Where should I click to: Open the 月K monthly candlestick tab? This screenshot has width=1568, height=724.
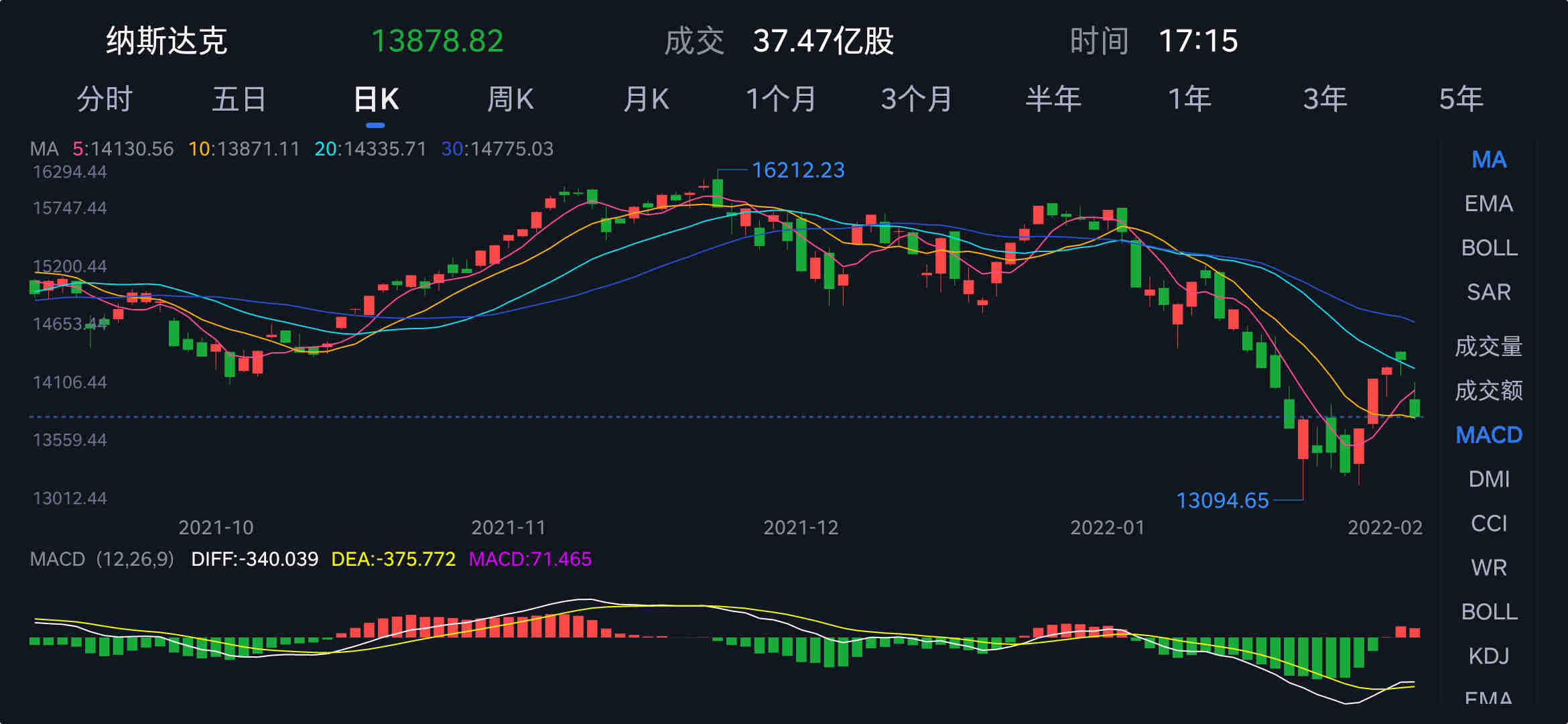click(646, 99)
